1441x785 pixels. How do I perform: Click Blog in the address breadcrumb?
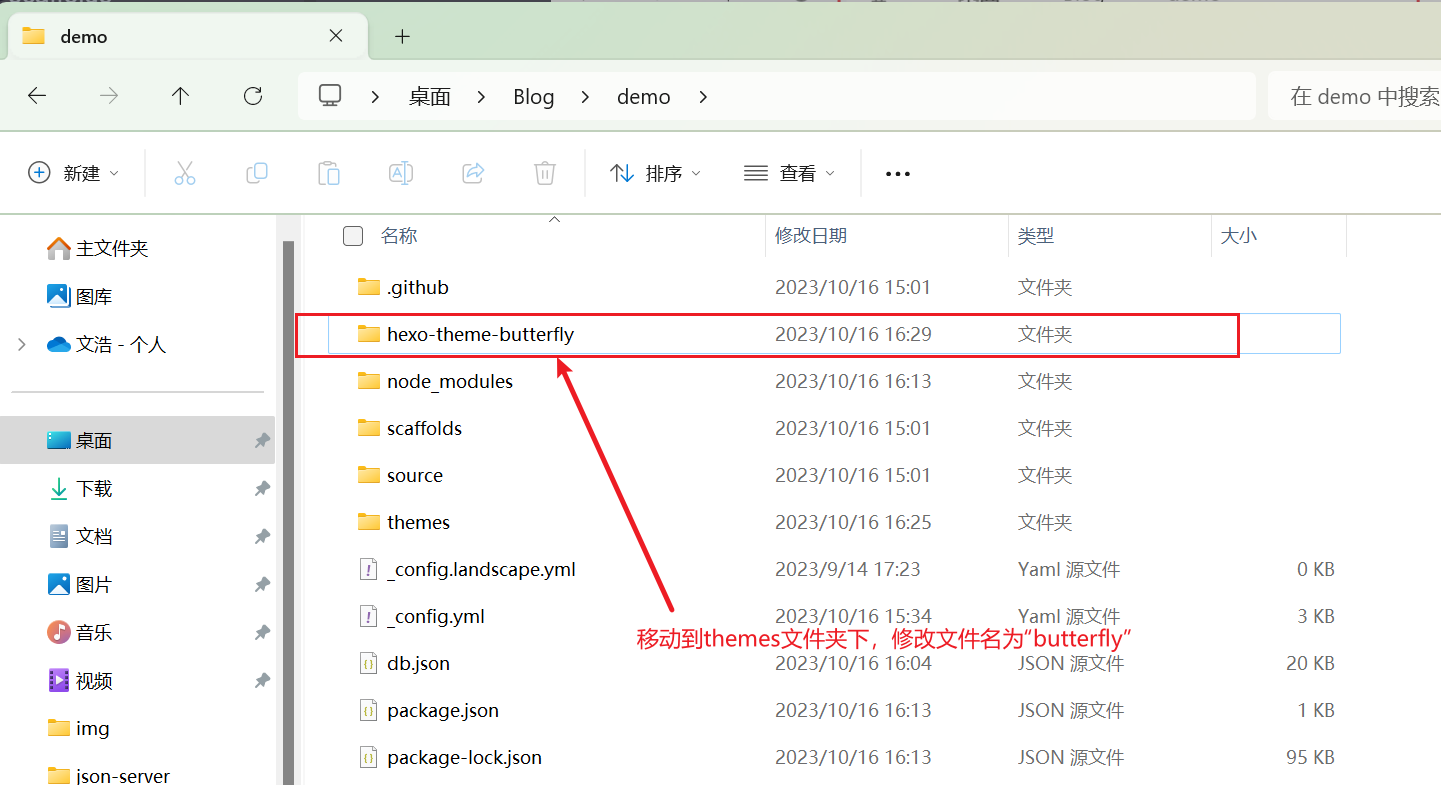coord(533,97)
